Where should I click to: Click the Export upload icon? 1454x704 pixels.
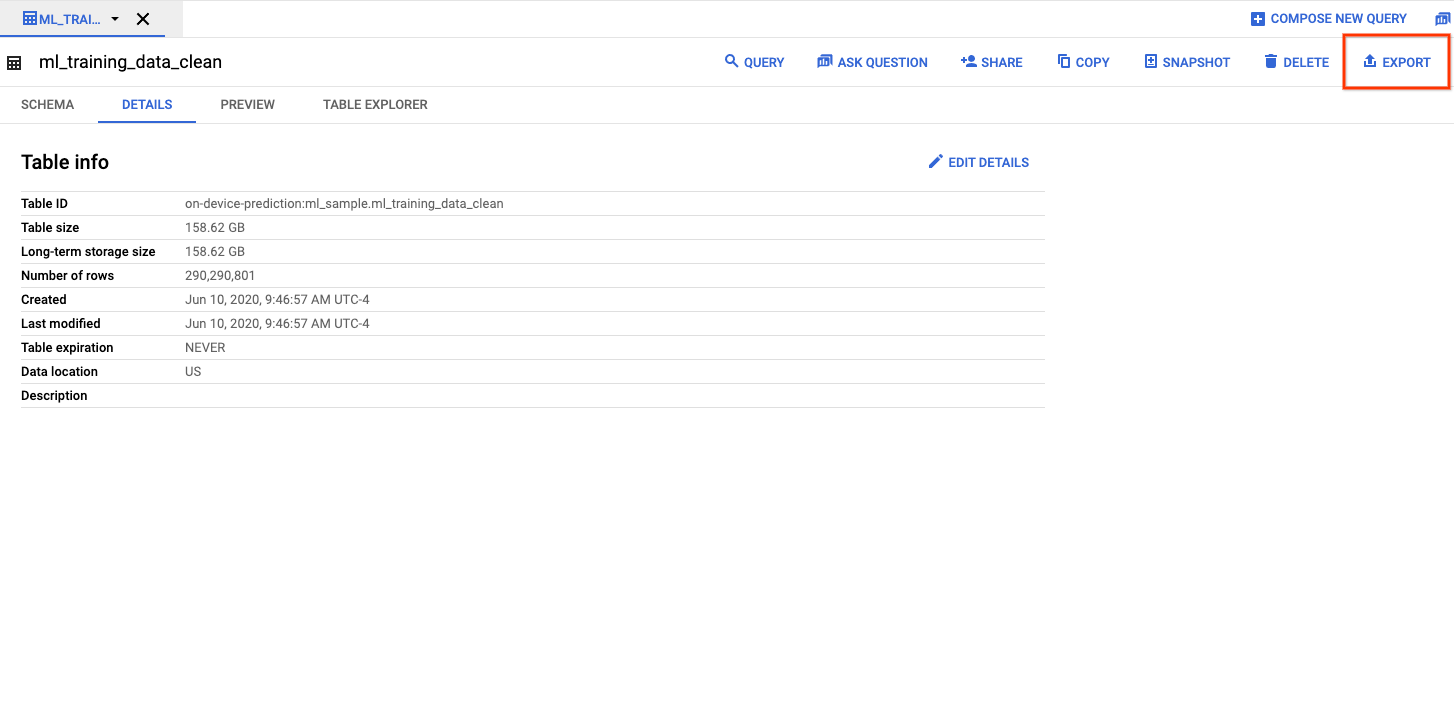click(x=1370, y=62)
